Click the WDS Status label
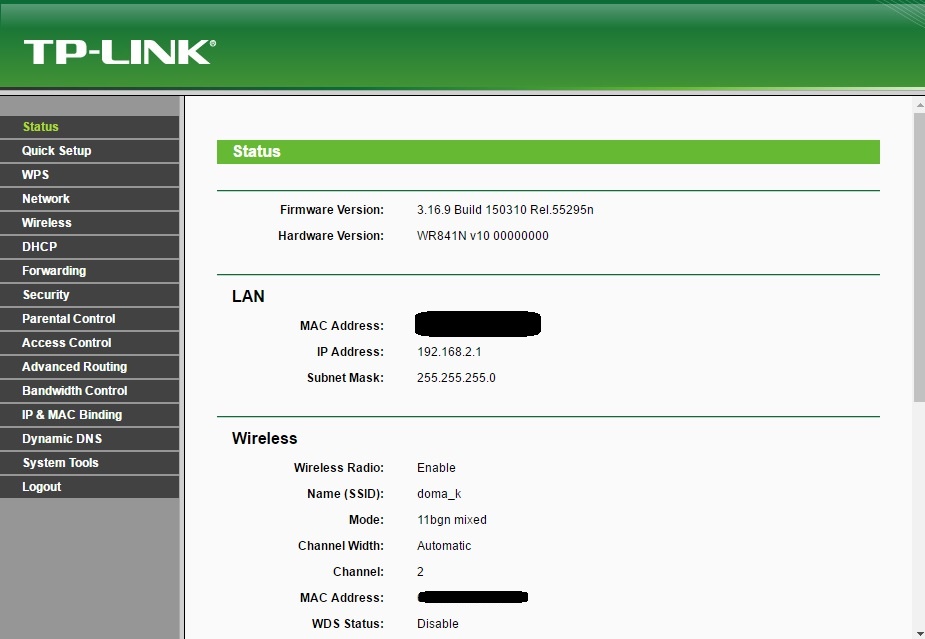The image size is (925, 639). tap(347, 624)
